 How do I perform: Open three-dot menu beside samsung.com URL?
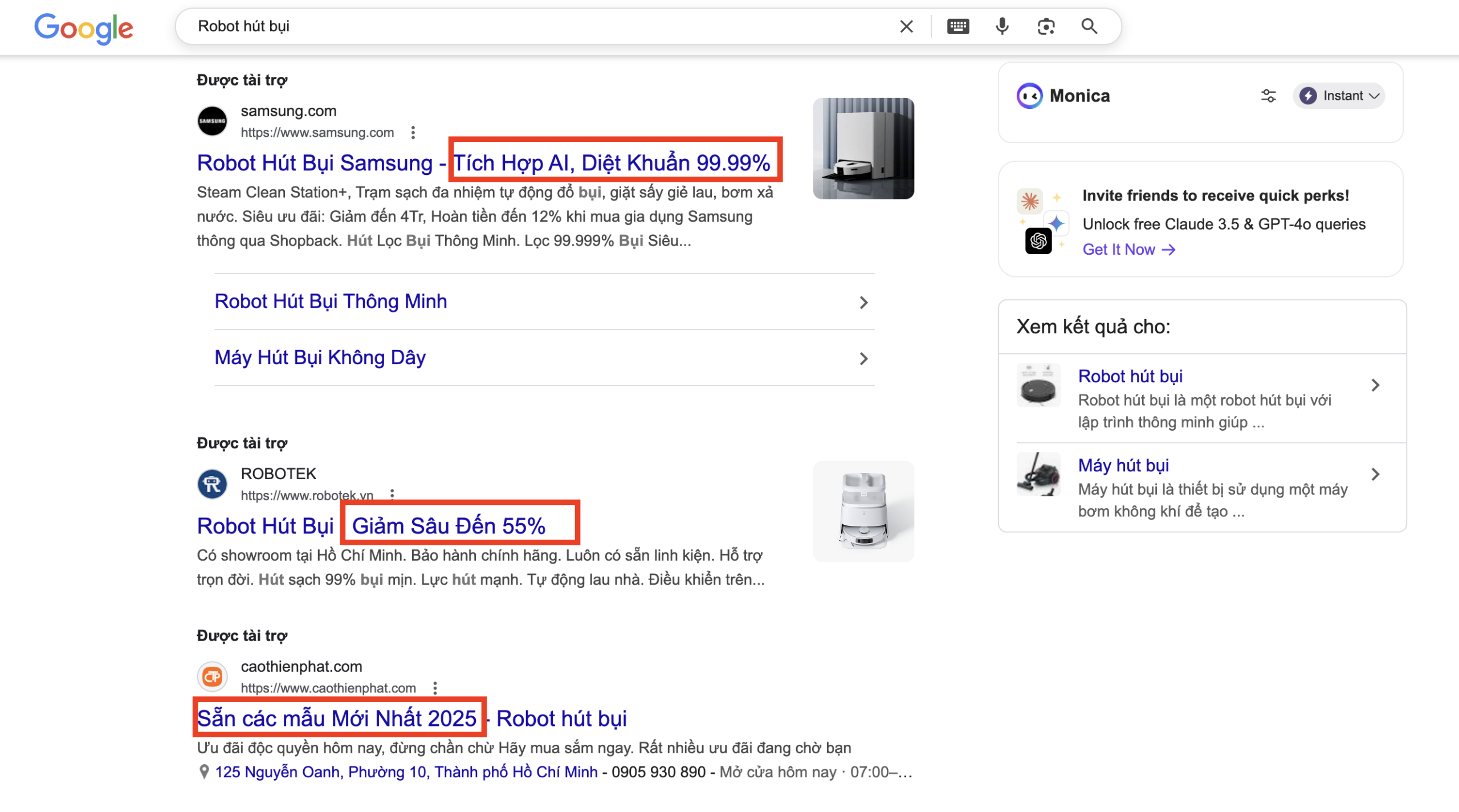click(x=413, y=133)
